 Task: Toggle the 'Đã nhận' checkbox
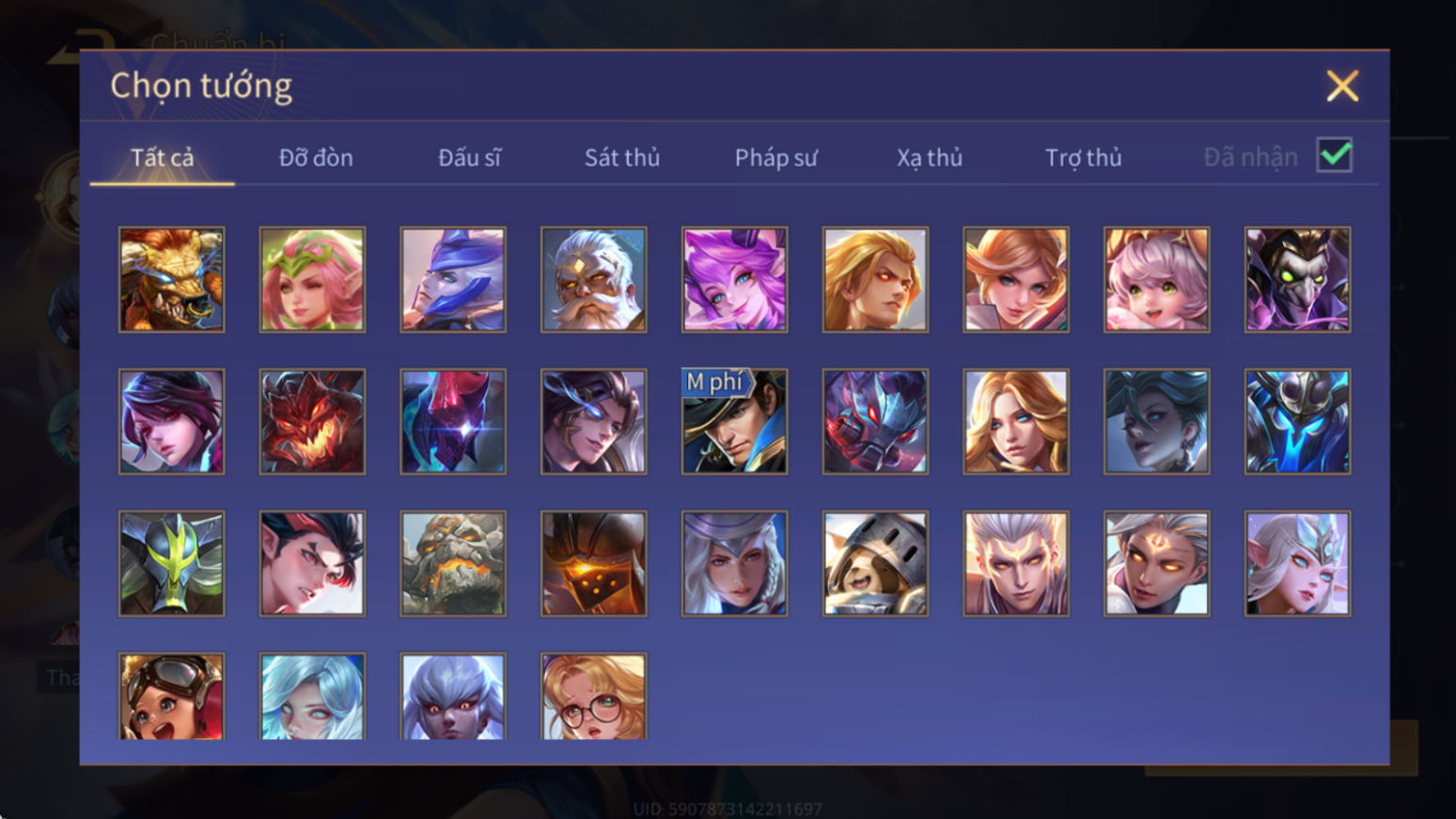pos(1334,155)
